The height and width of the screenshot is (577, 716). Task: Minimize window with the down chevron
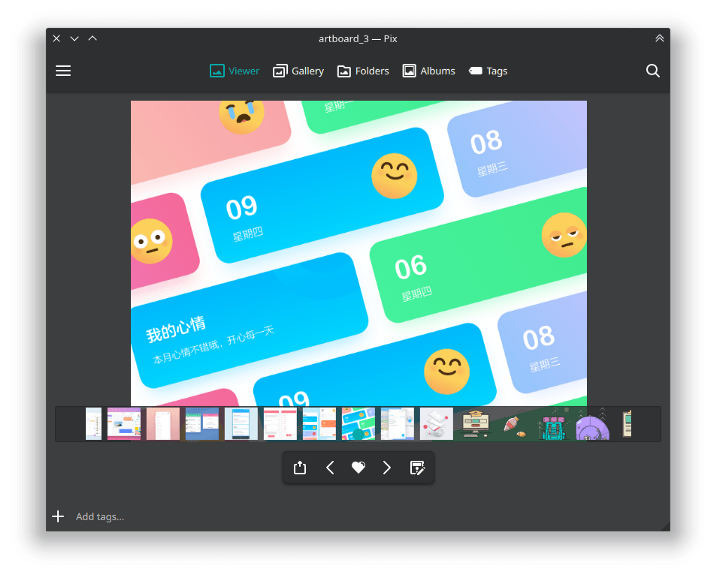click(x=74, y=38)
